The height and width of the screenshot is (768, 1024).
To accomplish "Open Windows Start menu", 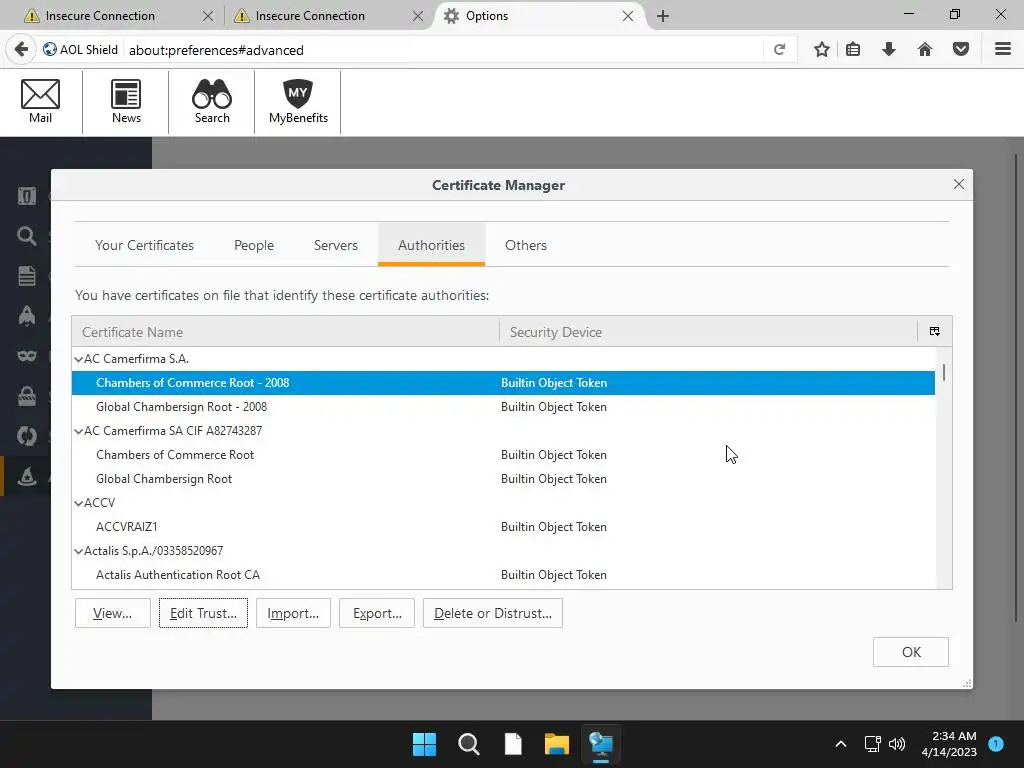I will coord(424,744).
